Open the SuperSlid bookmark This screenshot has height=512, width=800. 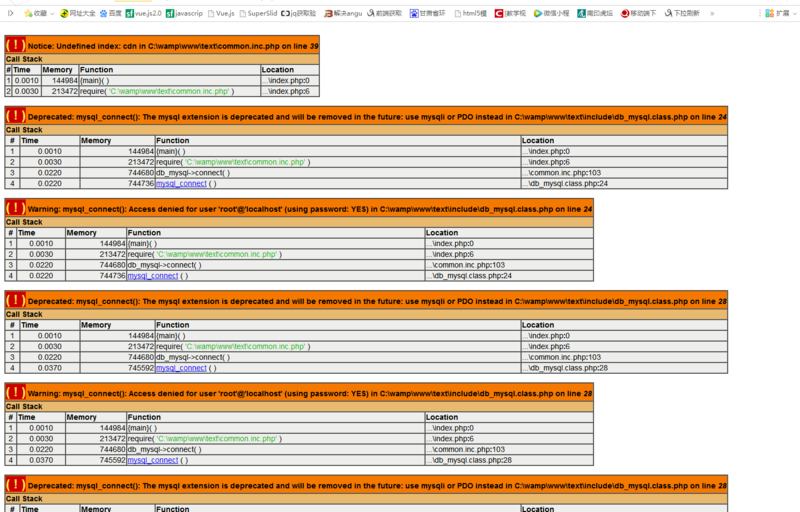tap(258, 13)
